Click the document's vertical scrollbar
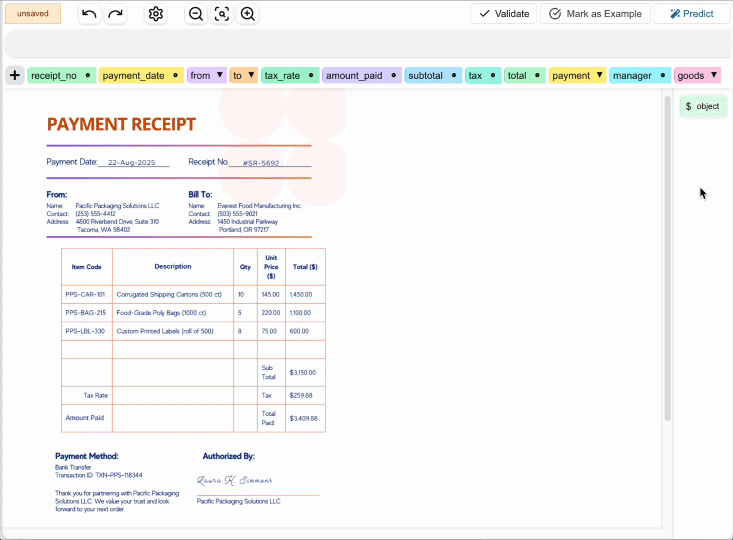Image resolution: width=733 pixels, height=540 pixels. (x=668, y=260)
